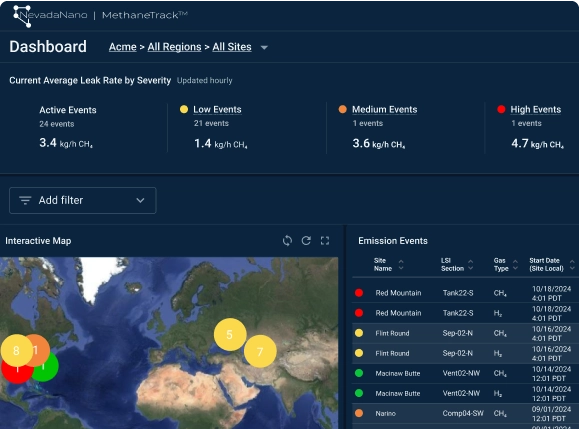Click the map sync icon
Screen dimensions: 579x429
pyautogui.click(x=287, y=241)
